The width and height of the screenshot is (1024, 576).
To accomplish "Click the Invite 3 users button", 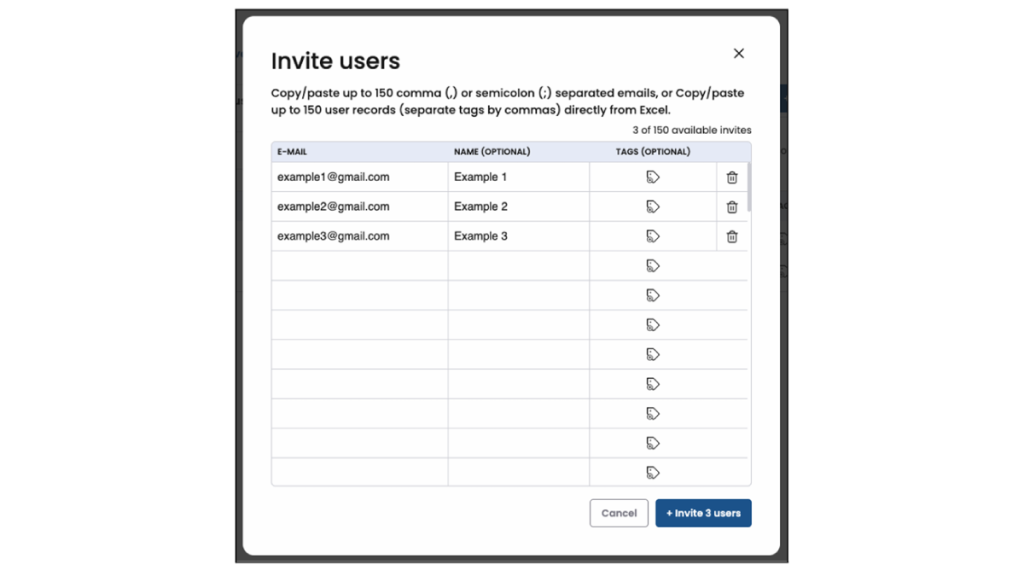I will 703,513.
